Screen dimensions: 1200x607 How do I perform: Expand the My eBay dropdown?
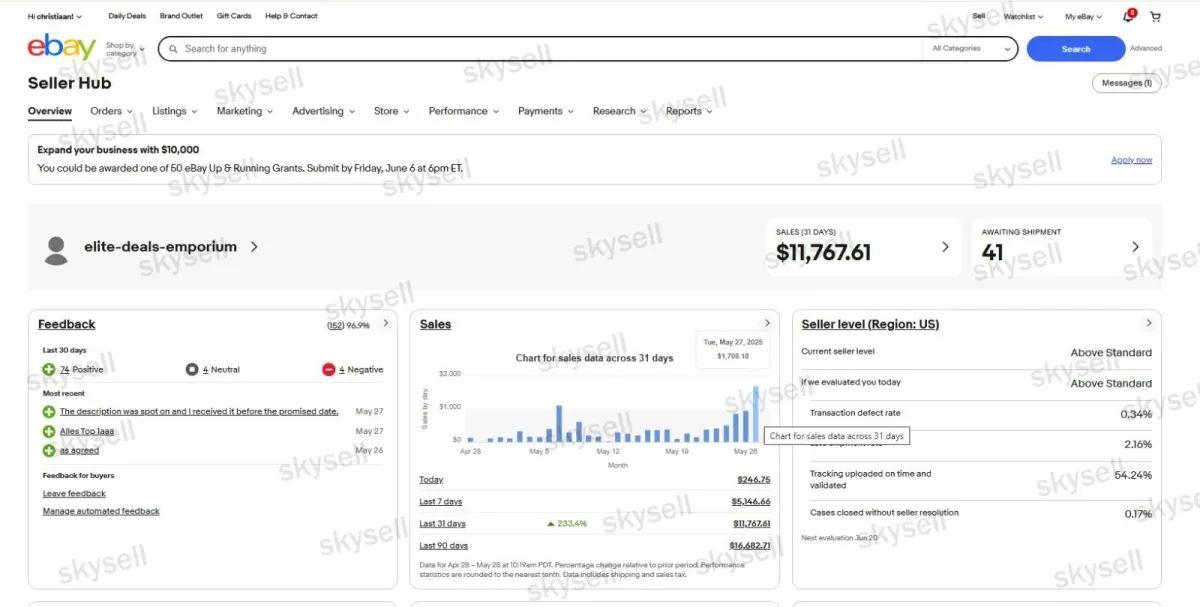[1084, 17]
